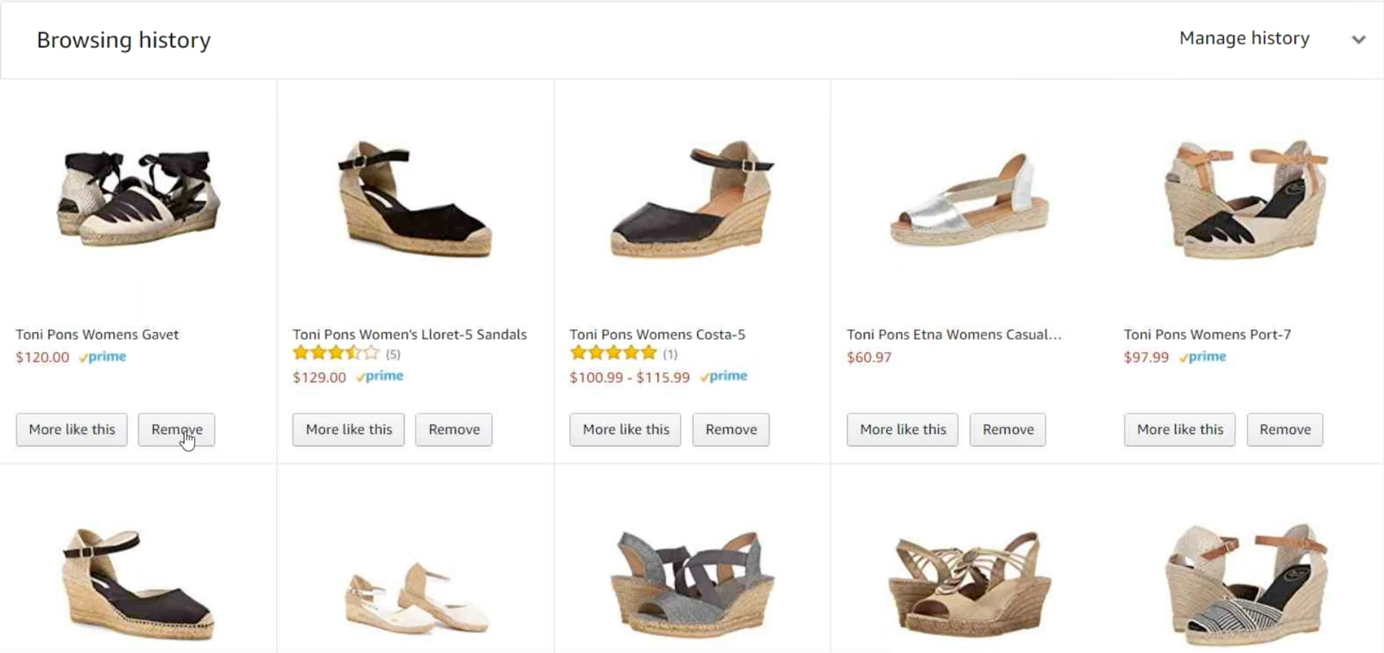The image size is (1384, 653).
Task: Remove the Toni Pons Etna item
Action: pyautogui.click(x=1008, y=430)
